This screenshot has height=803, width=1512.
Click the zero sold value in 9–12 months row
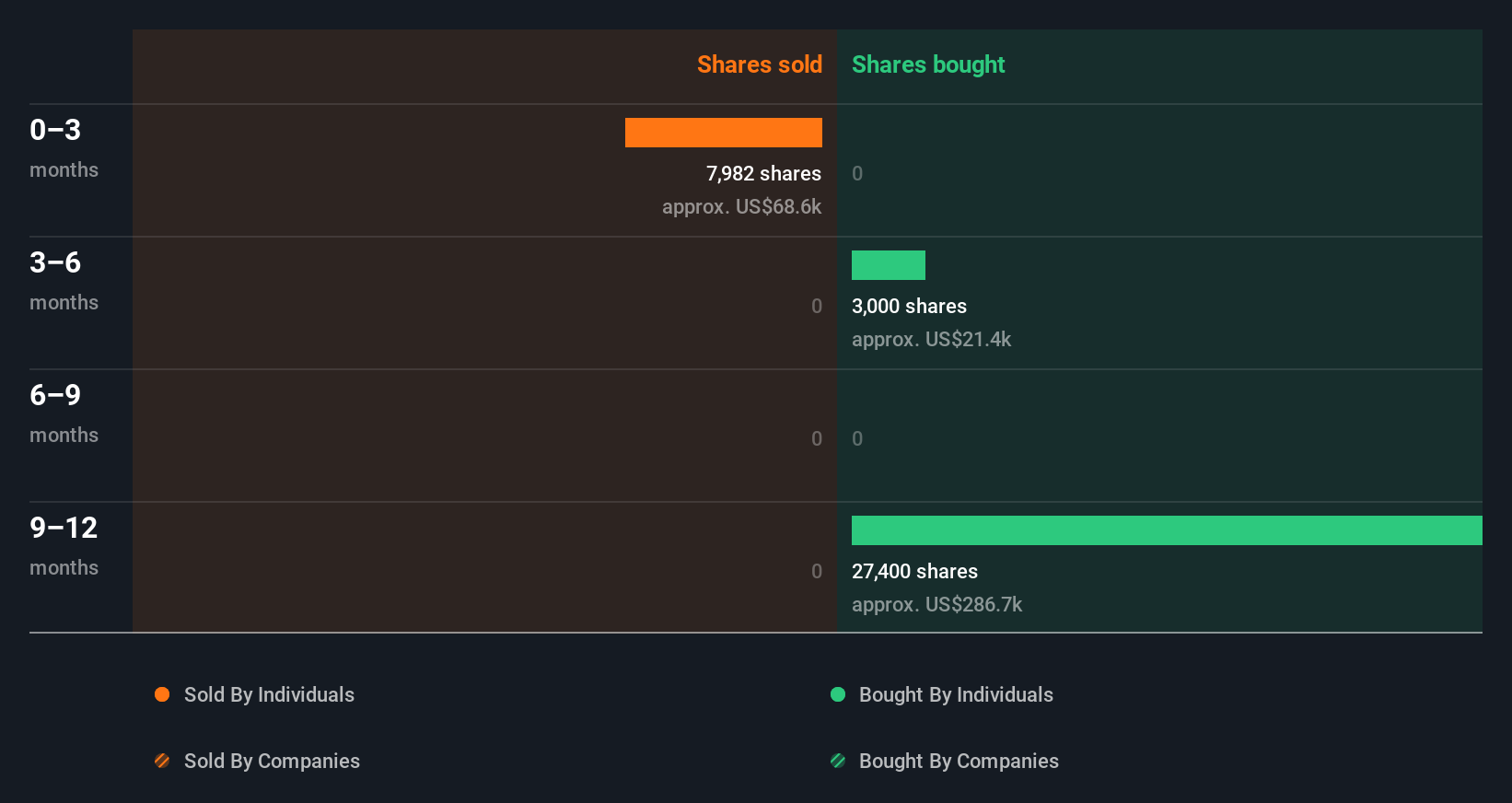817,571
